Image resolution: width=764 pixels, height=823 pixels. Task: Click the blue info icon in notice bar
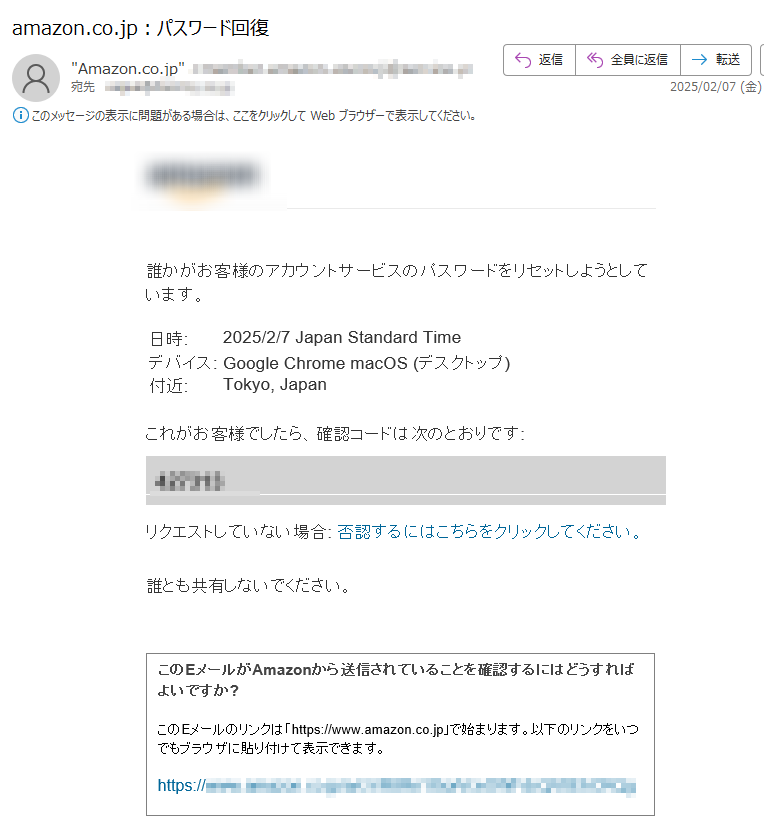click(20, 115)
